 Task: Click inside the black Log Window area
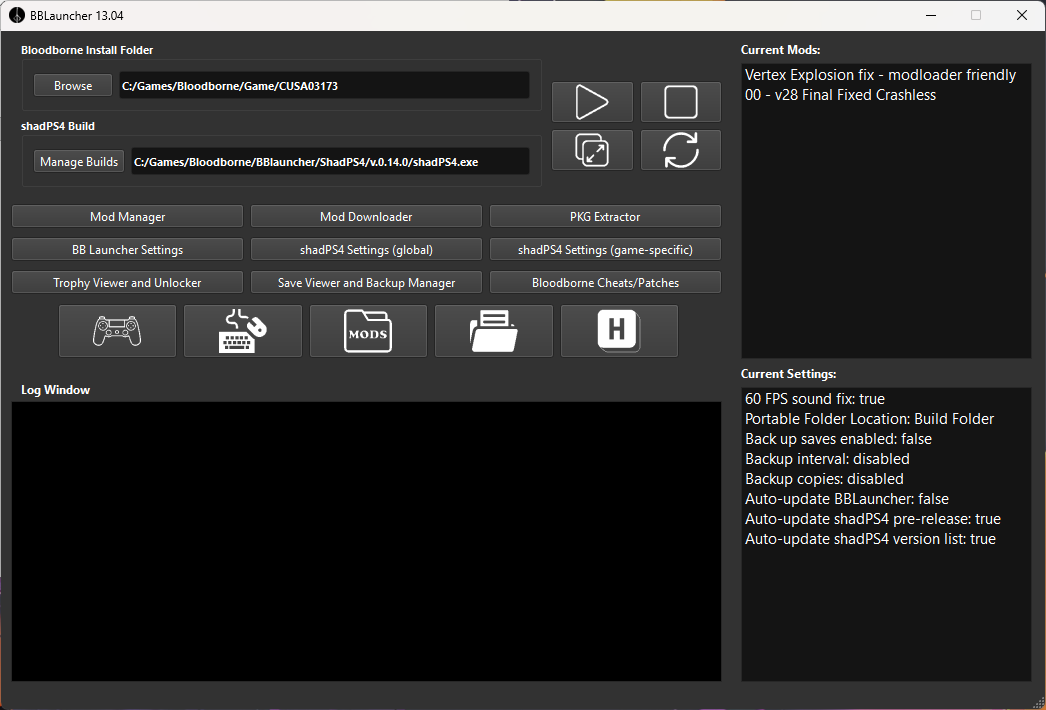pos(366,541)
